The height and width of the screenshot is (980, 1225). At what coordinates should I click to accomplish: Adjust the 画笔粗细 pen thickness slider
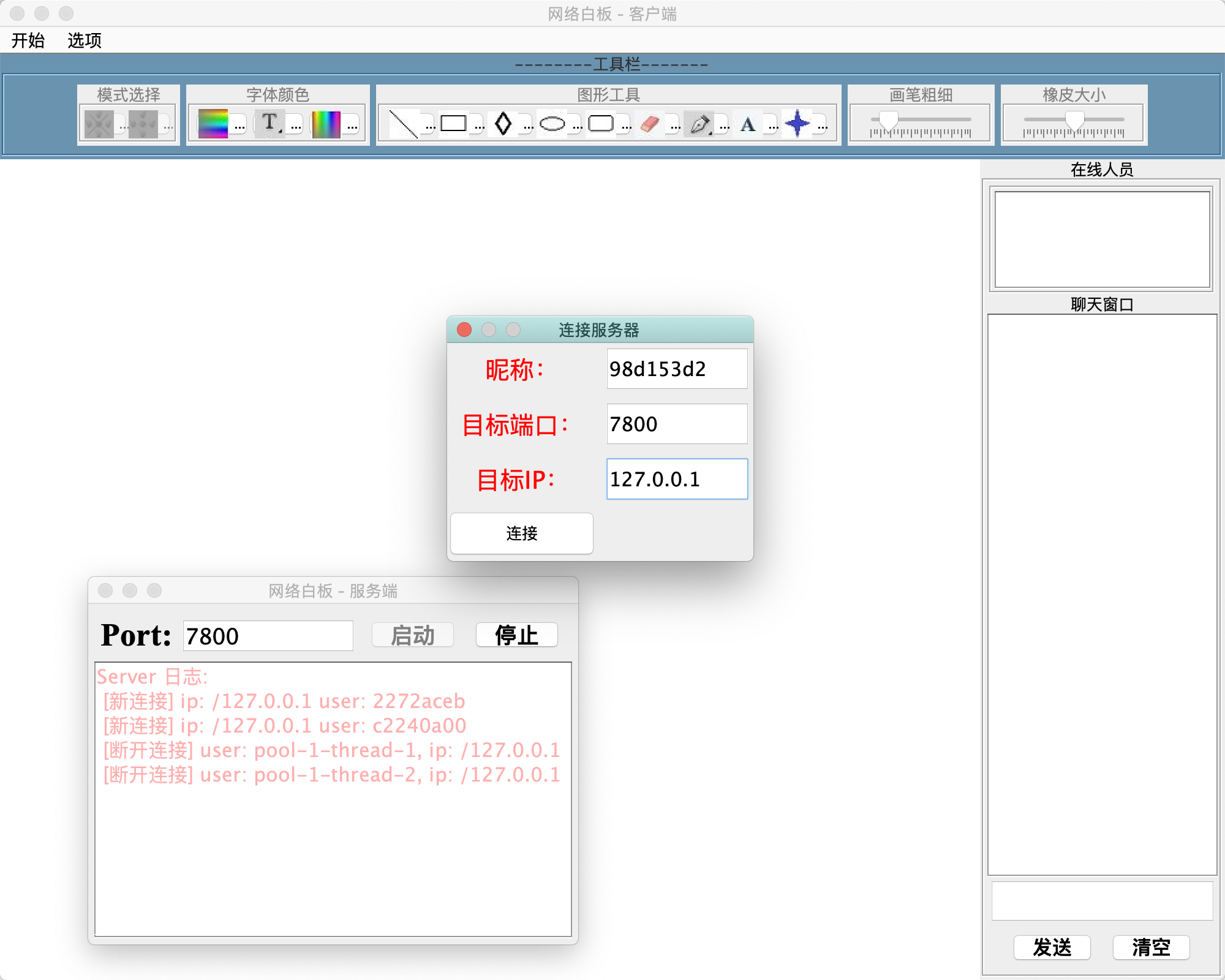921,124
